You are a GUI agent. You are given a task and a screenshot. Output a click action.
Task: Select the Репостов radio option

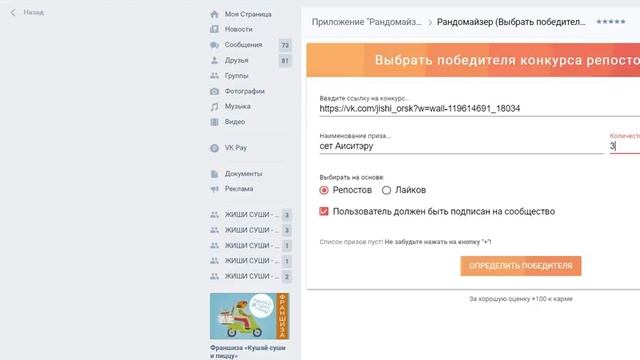(324, 190)
